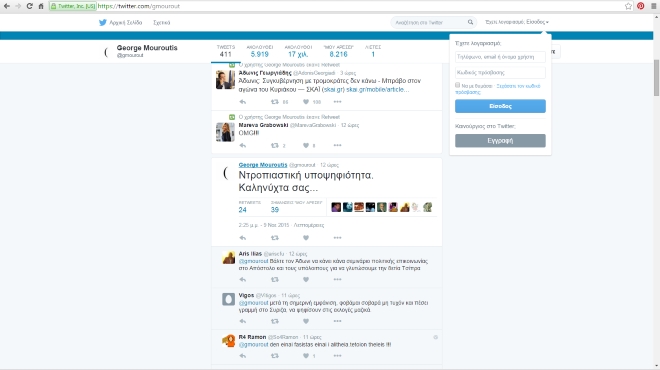The width and height of the screenshot is (660, 370).
Task: Bookmark this page with the star icon
Action: (628, 6)
